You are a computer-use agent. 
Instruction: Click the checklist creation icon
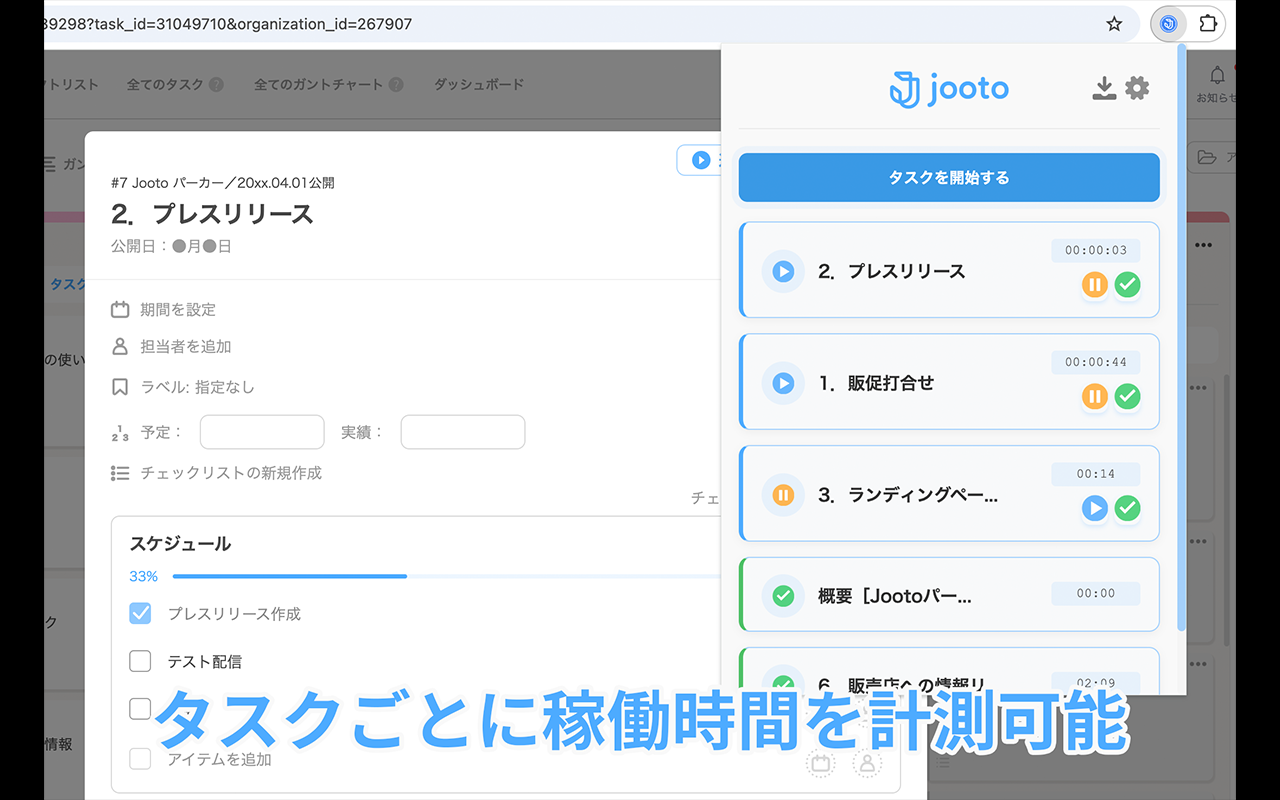click(120, 473)
